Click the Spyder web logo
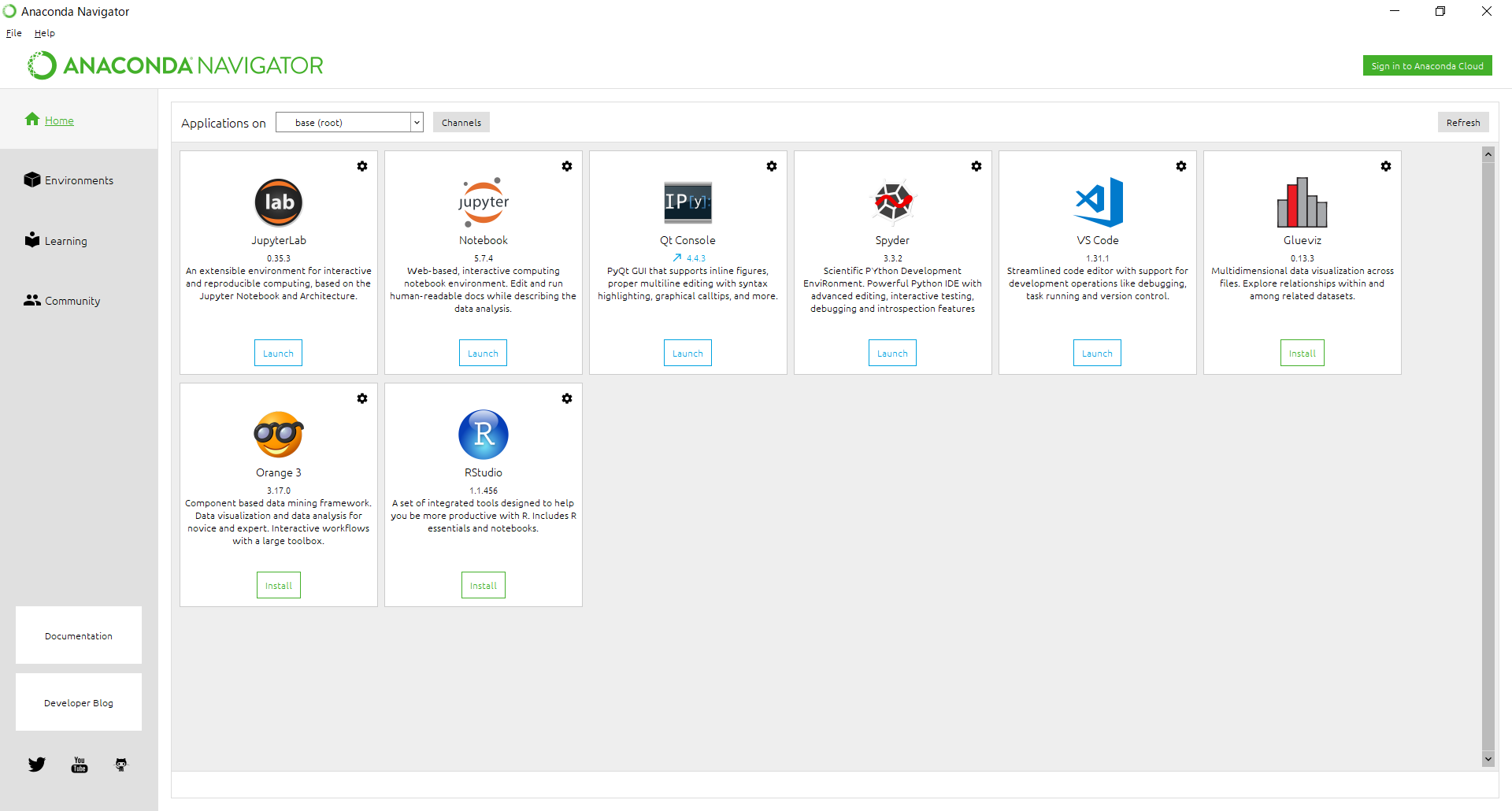The width and height of the screenshot is (1512, 811). pyautogui.click(x=893, y=202)
